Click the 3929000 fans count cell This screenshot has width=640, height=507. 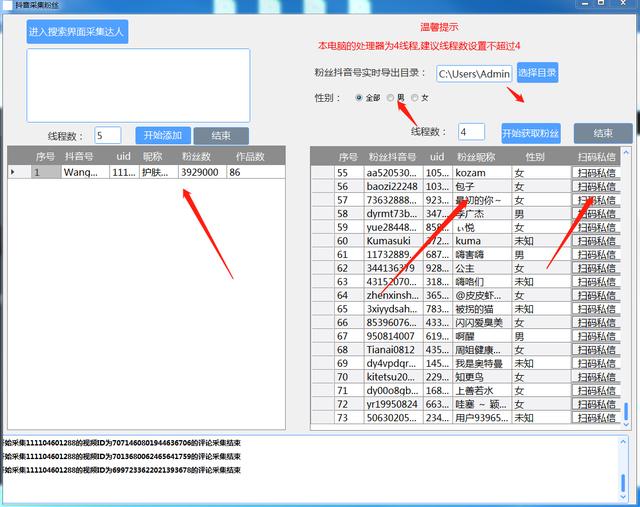(x=202, y=172)
